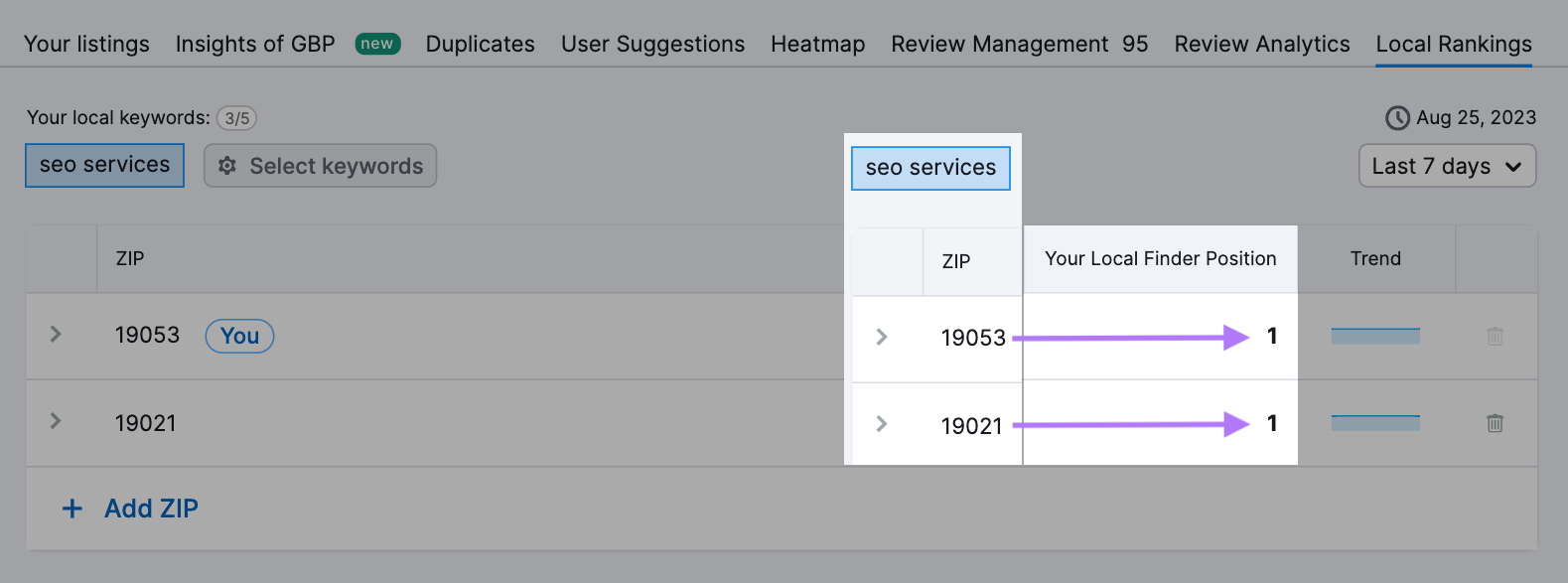Click Add ZIP link
The height and width of the screenshot is (583, 1568).
click(151, 509)
